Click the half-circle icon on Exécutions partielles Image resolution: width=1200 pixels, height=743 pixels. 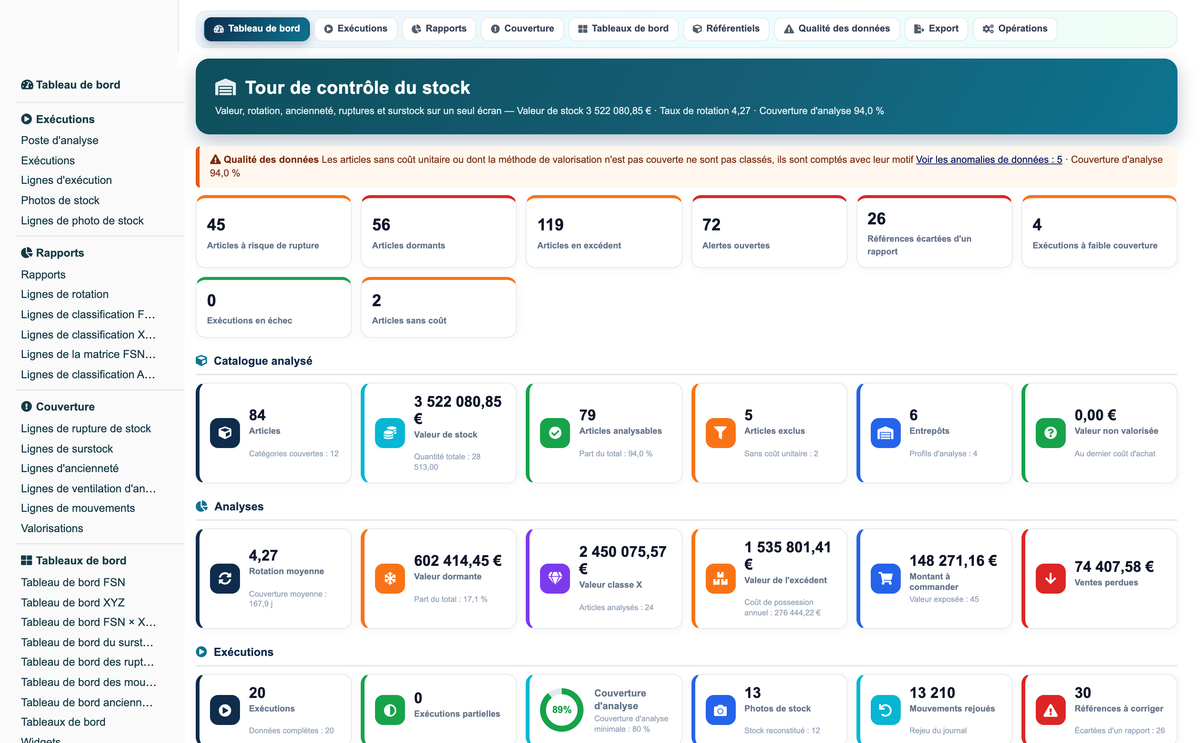[x=390, y=710]
